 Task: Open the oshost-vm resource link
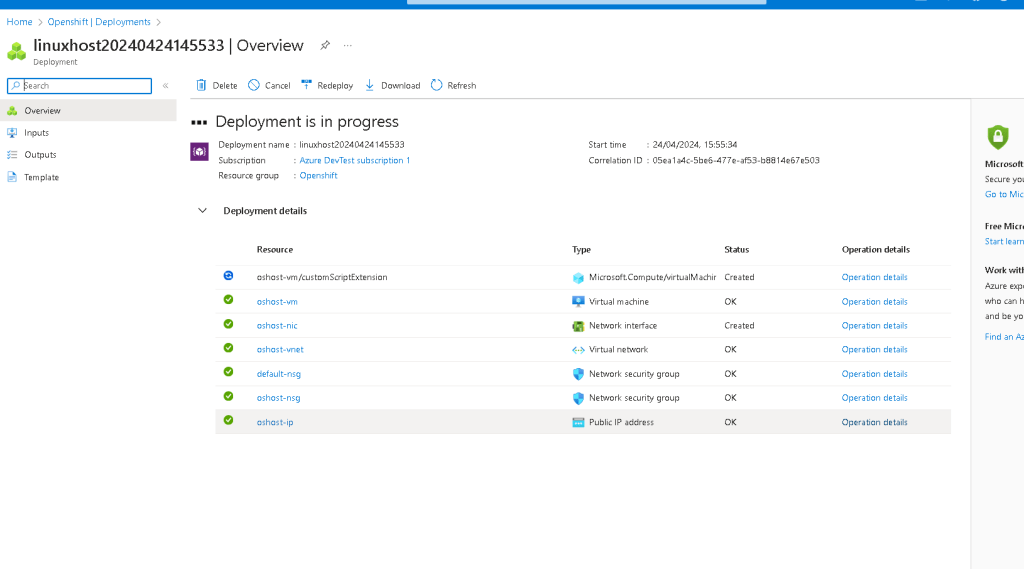coord(277,302)
